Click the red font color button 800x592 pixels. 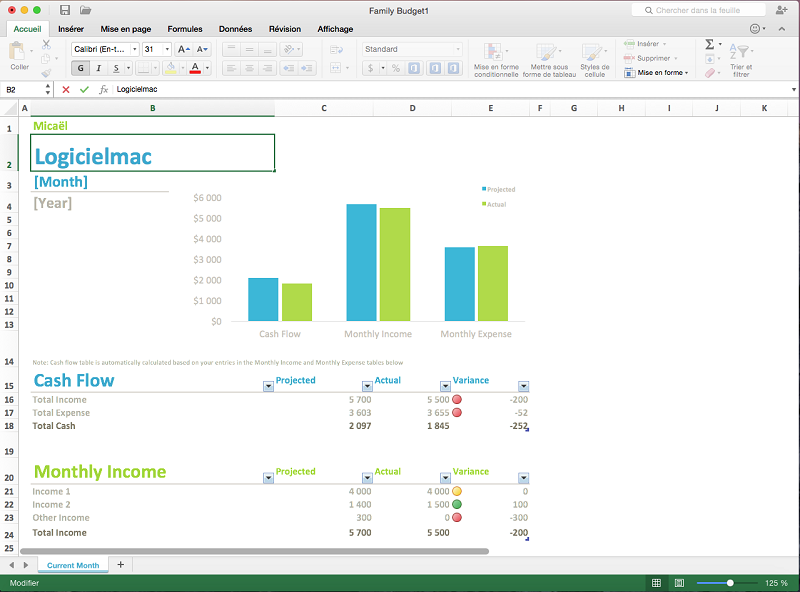(195, 68)
